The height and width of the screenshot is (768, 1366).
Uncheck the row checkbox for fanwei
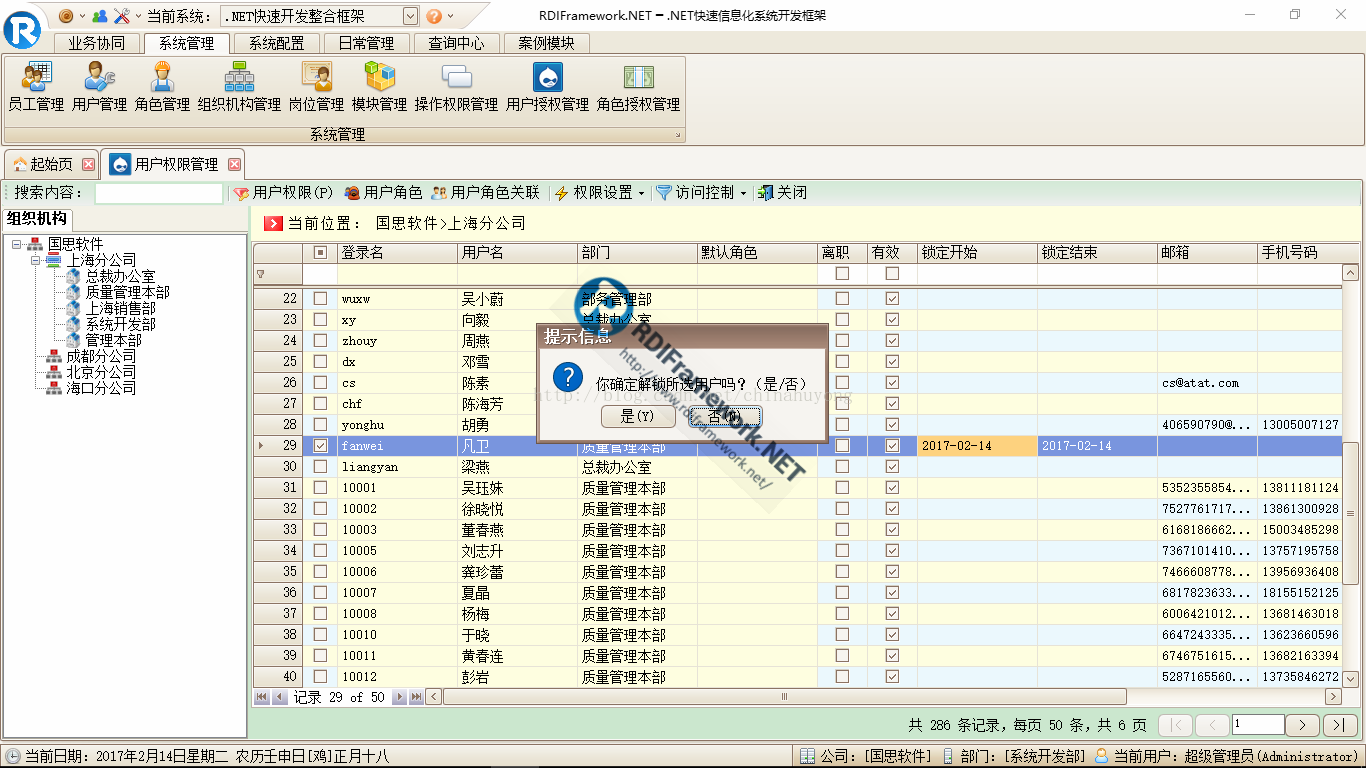(320, 445)
